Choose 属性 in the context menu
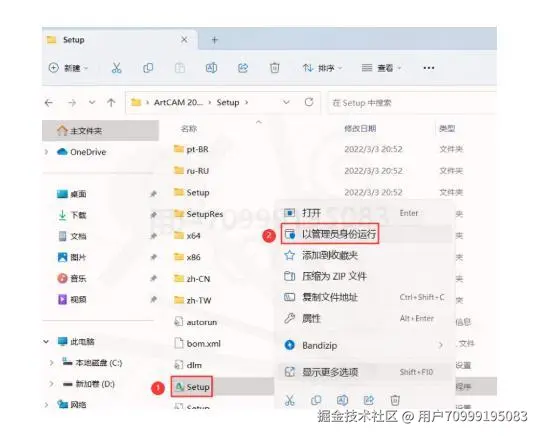Viewport: 540px width, 436px height. (366, 318)
